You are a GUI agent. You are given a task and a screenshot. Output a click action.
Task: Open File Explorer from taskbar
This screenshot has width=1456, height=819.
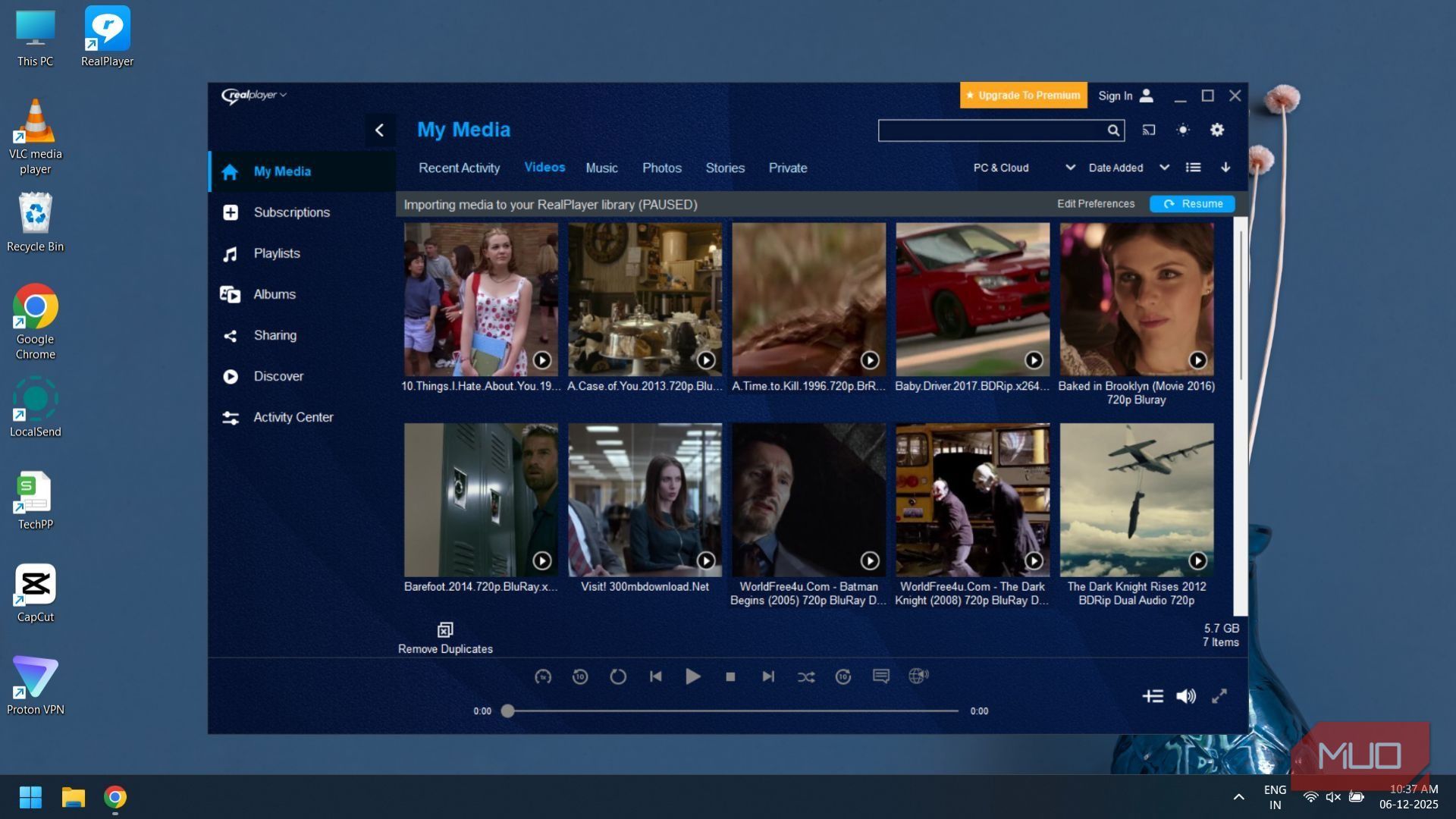pyautogui.click(x=74, y=797)
